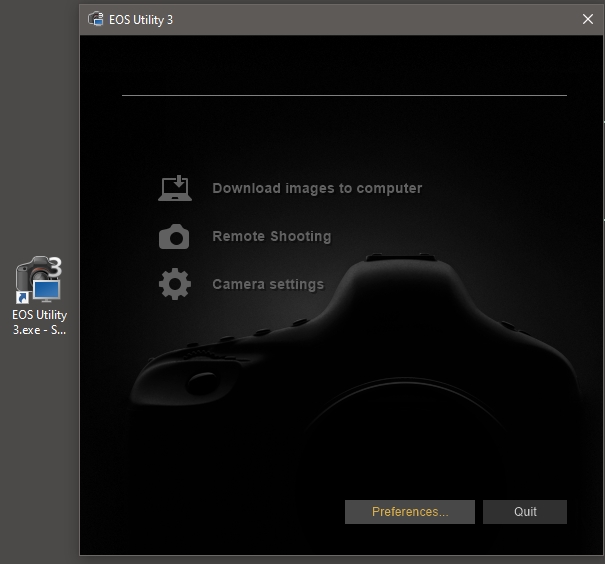This screenshot has width=605, height=564.
Task: Click the horizontal divider line near the top
Action: point(344,95)
